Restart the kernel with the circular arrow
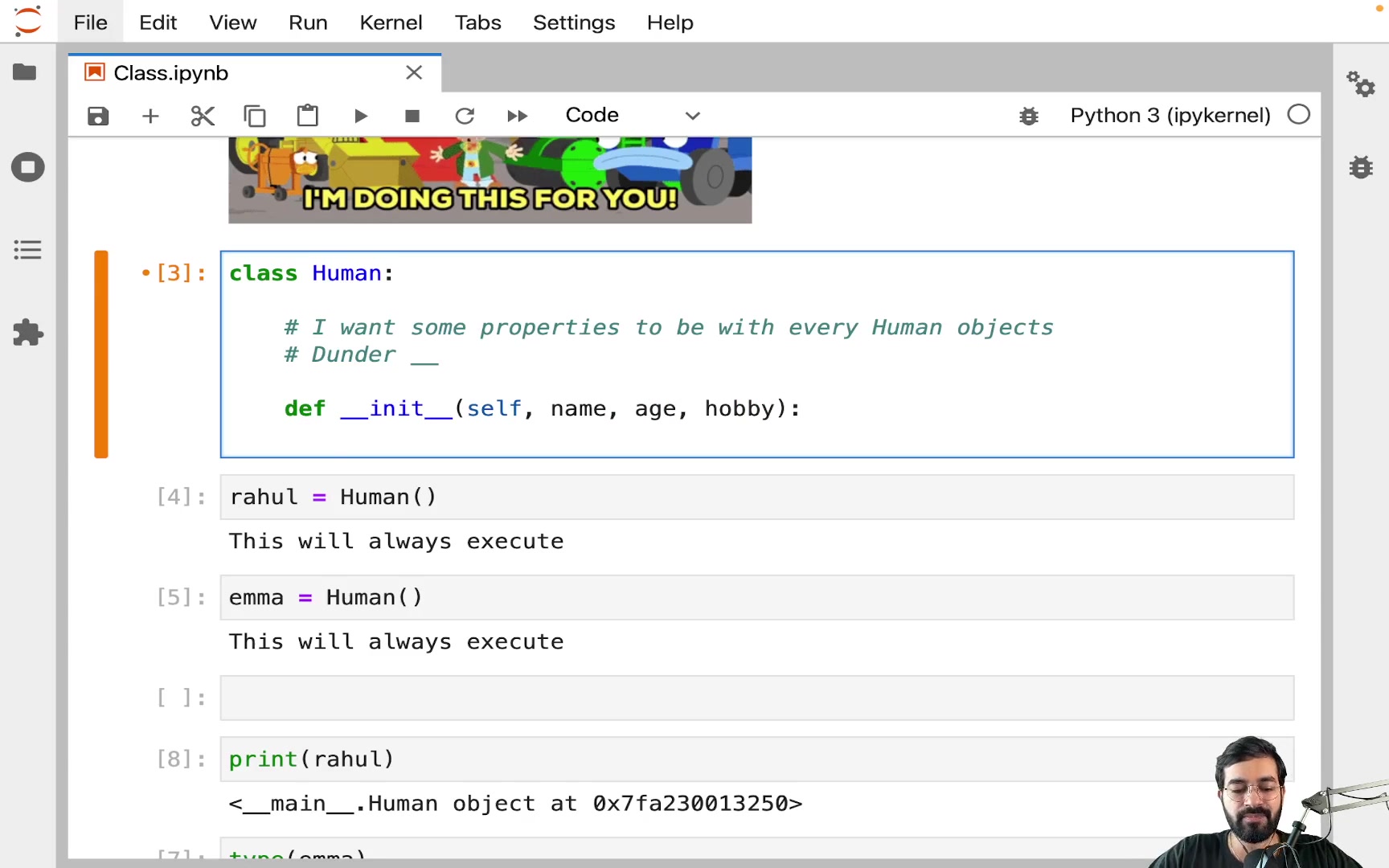 point(465,116)
